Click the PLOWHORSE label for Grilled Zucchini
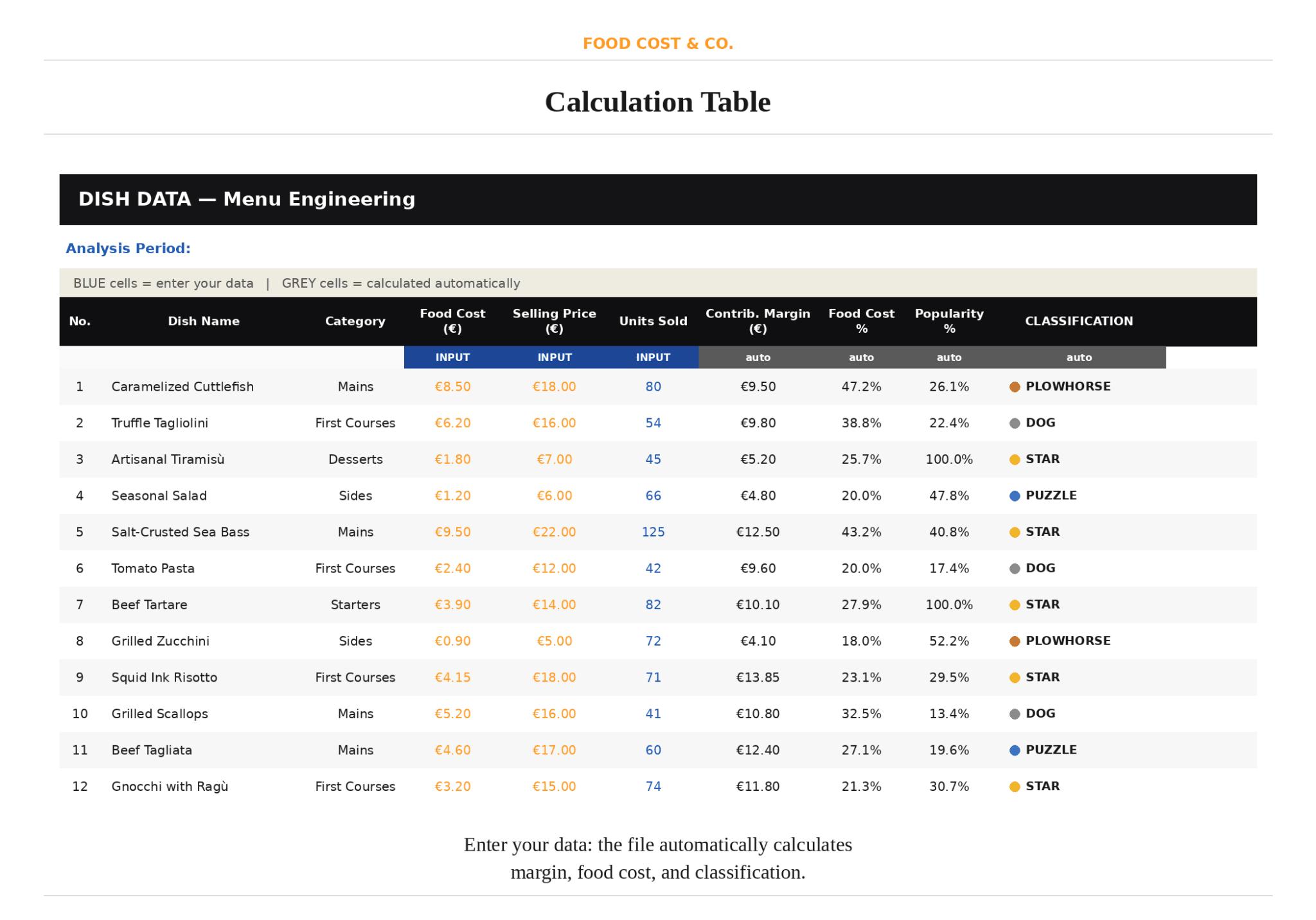 pyautogui.click(x=1068, y=641)
